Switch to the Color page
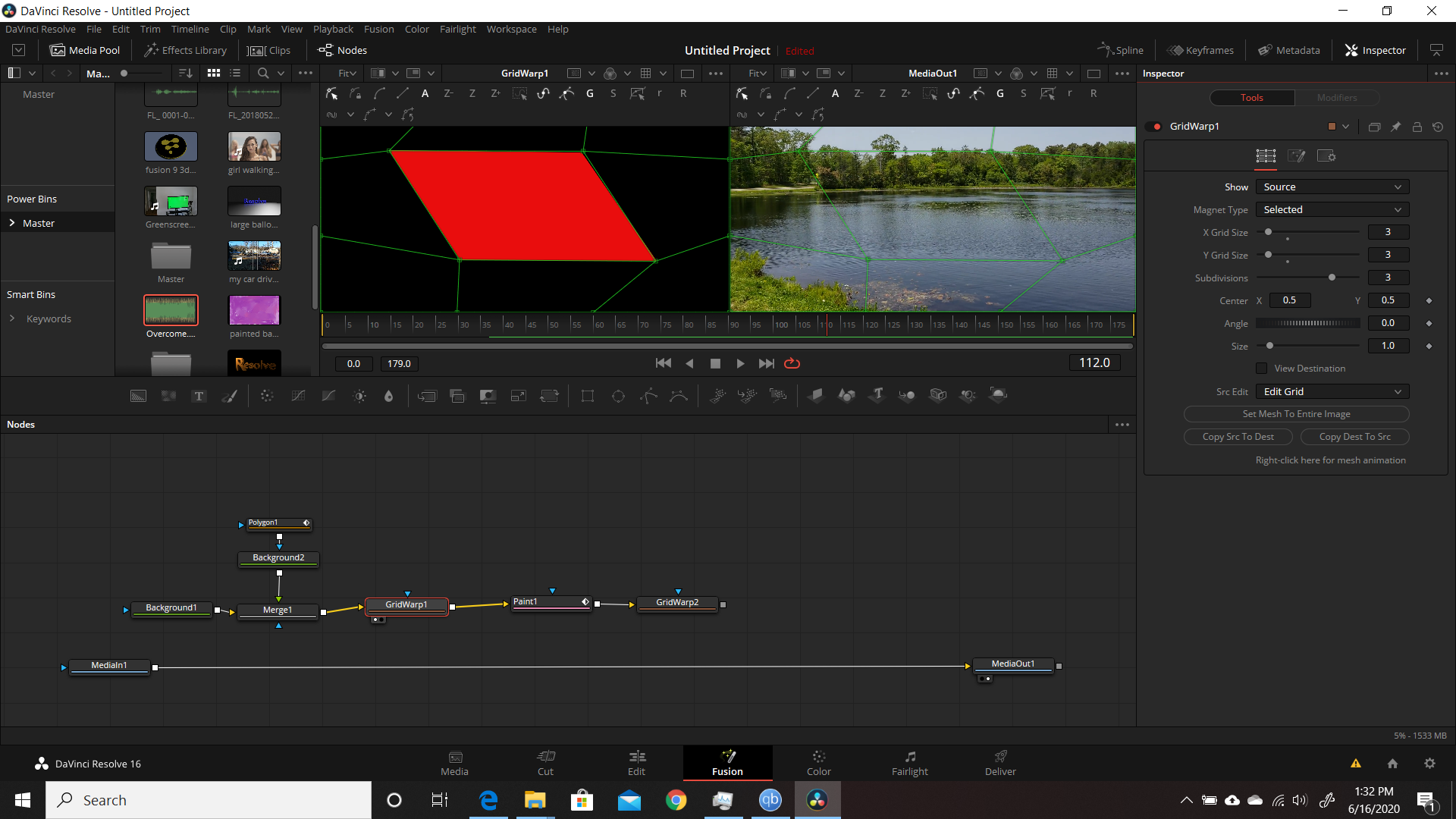Viewport: 1456px width, 819px height. click(818, 763)
